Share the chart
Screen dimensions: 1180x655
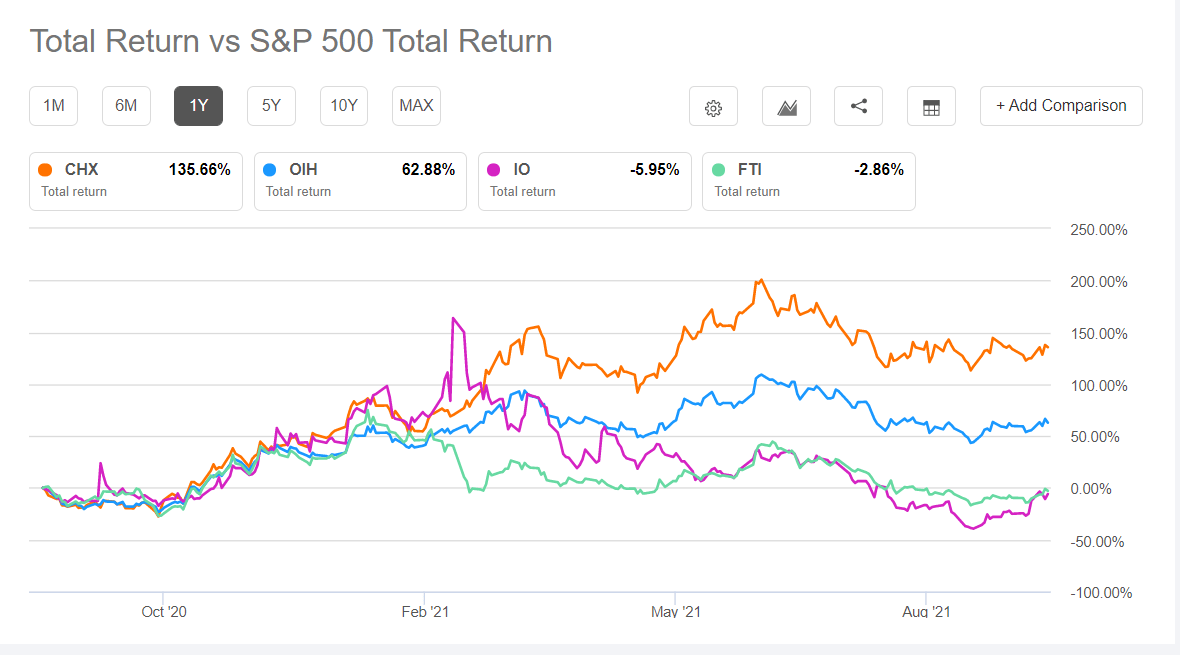[858, 105]
